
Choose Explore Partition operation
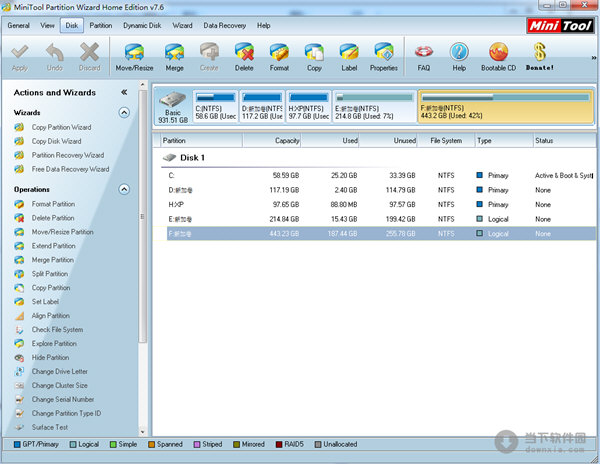point(54,344)
